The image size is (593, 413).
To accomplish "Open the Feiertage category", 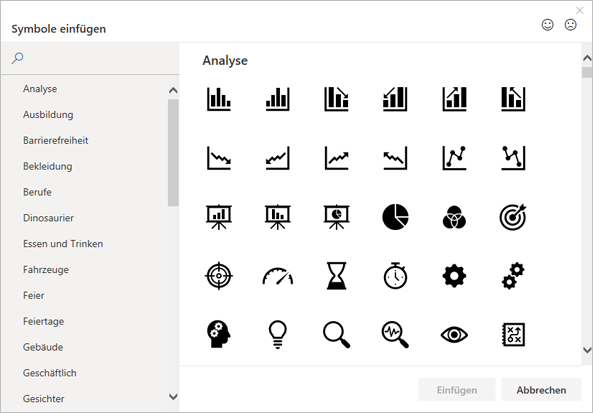I will click(43, 321).
